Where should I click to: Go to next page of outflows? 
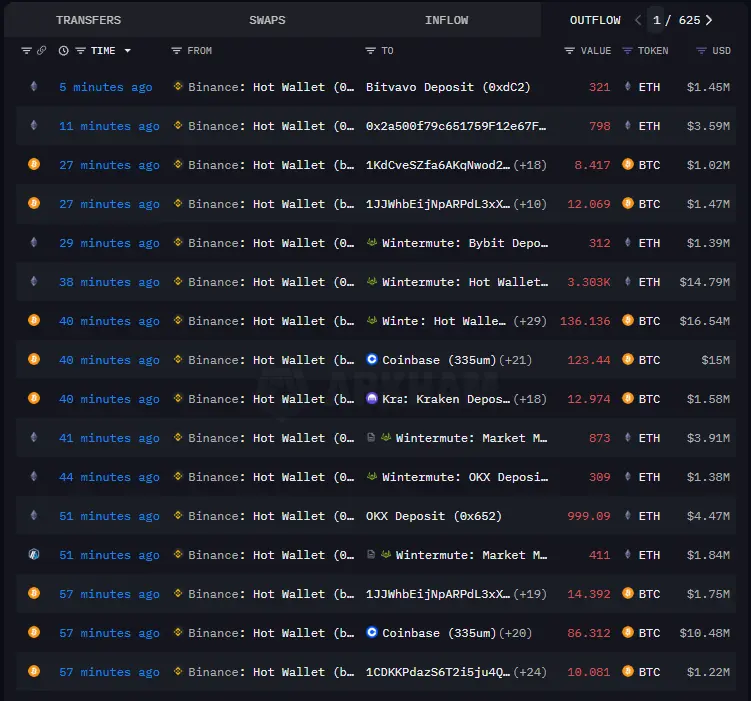tap(709, 20)
